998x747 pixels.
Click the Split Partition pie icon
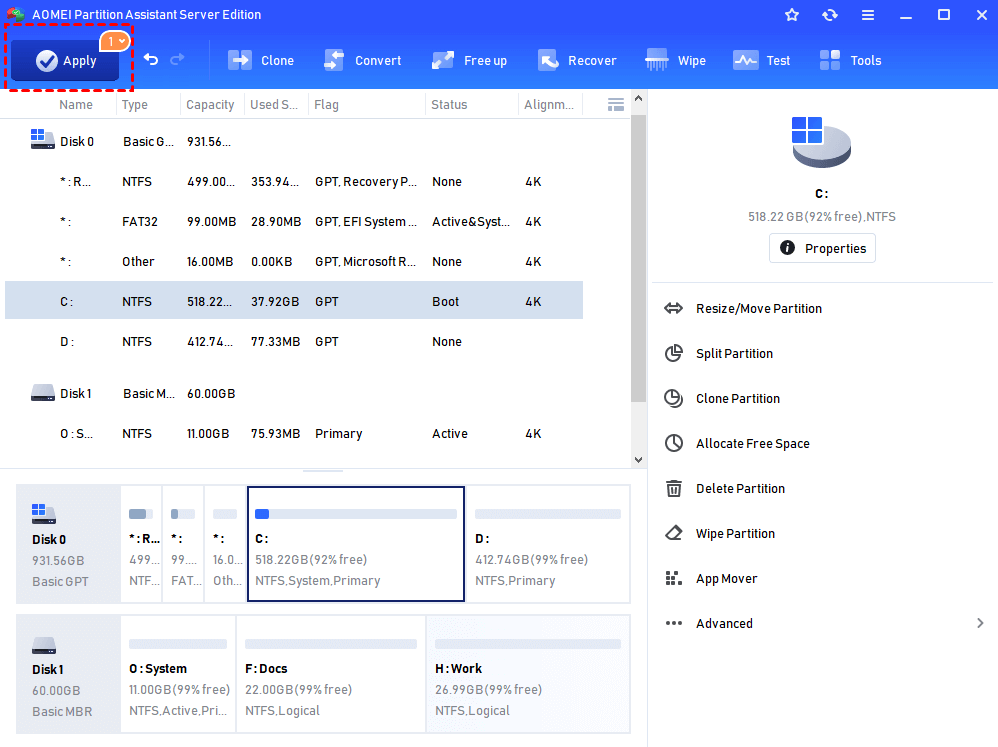673,353
